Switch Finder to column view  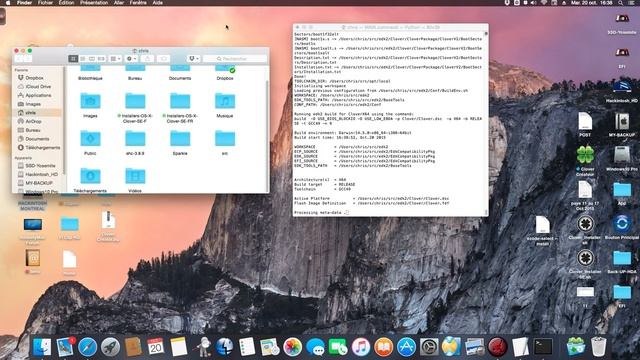pos(92,59)
